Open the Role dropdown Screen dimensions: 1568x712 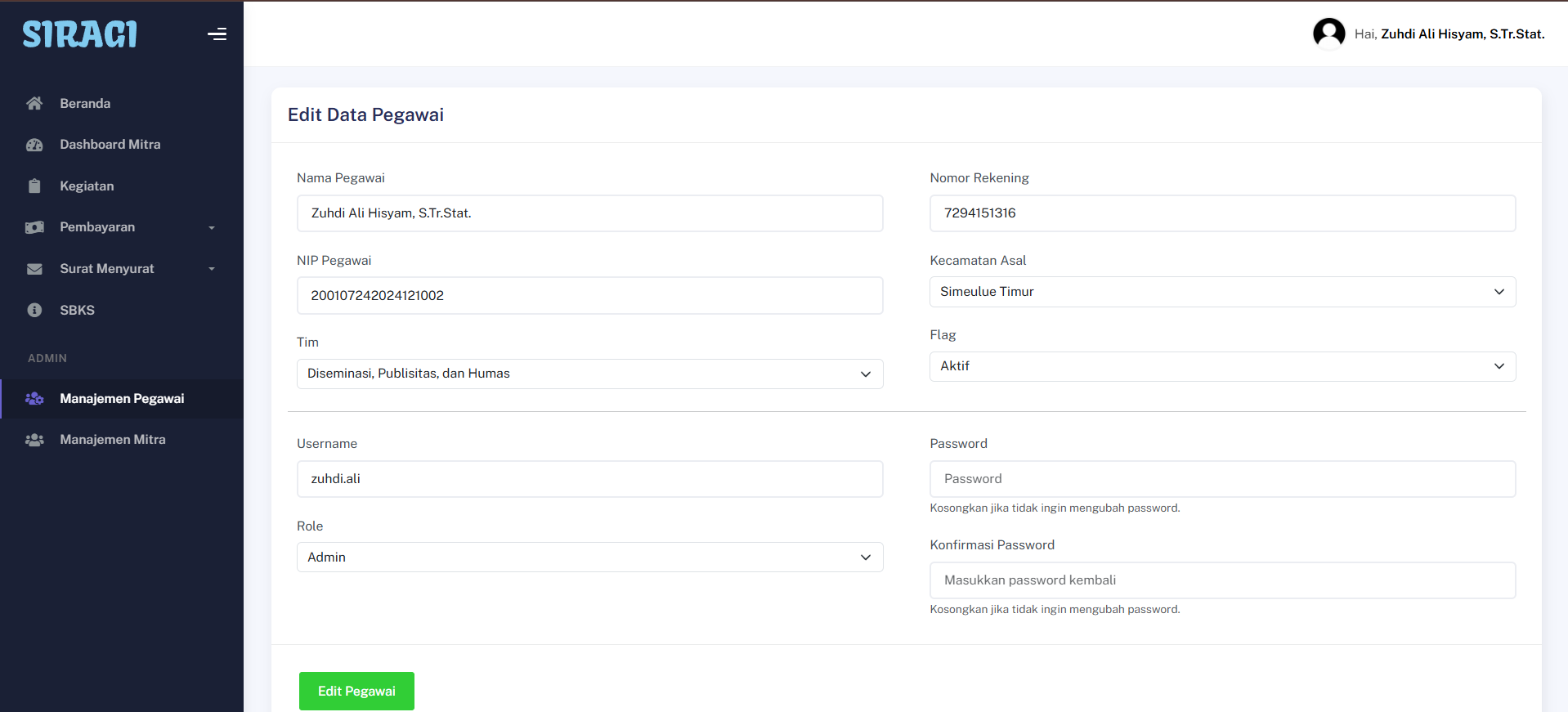[x=589, y=558]
